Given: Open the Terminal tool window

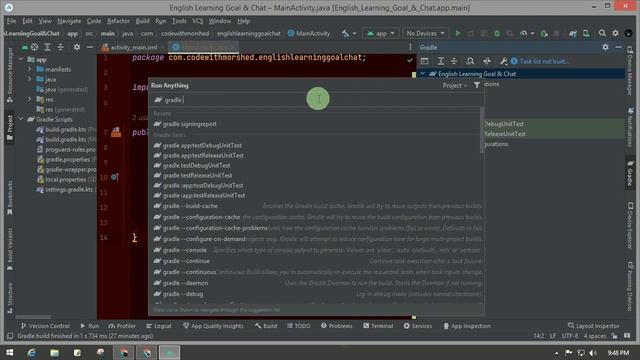Looking at the screenshot, I should [378, 326].
